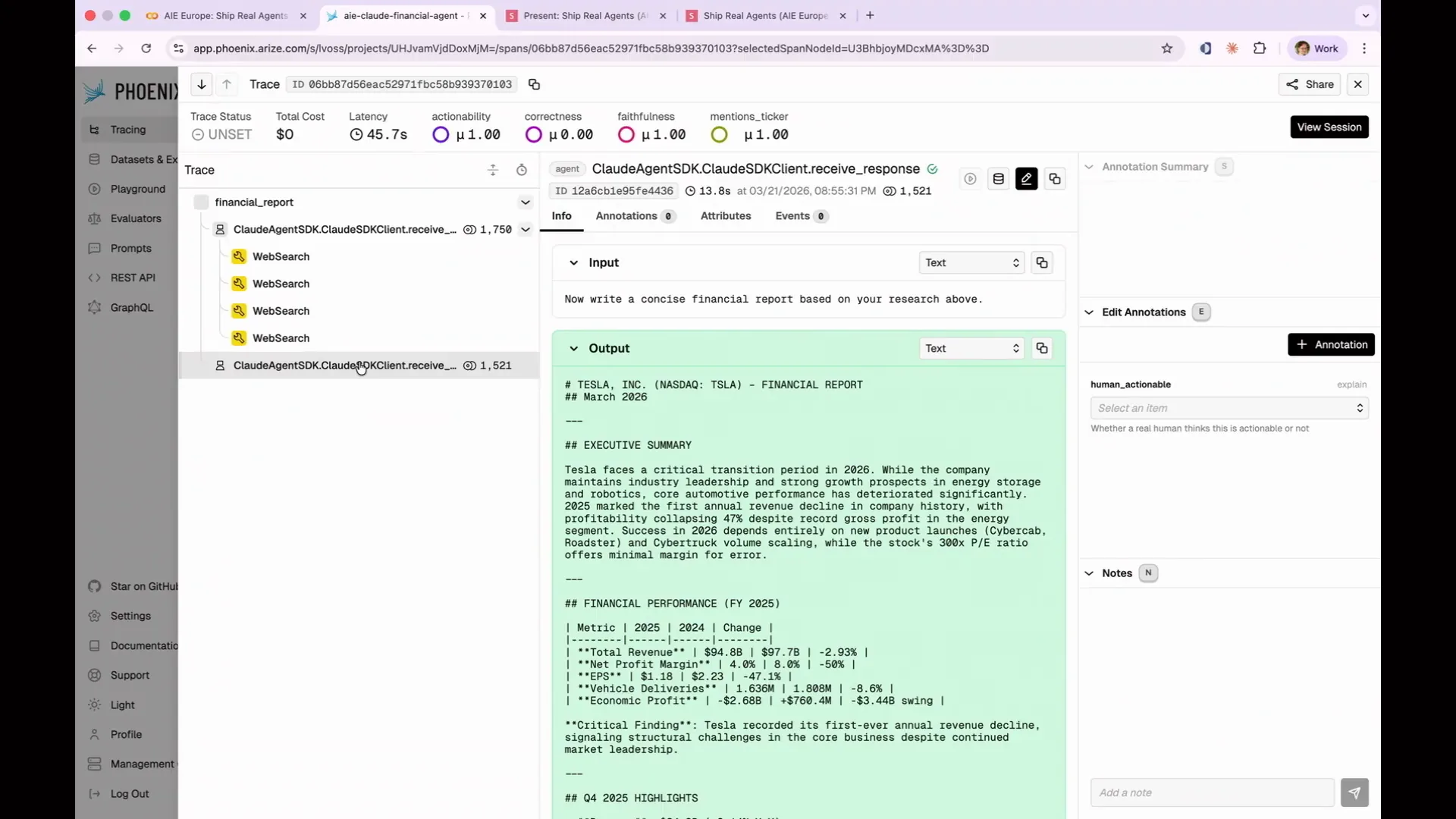Screen dimensions: 1456x819
Task: Open Support from the sidebar
Action: click(x=129, y=676)
